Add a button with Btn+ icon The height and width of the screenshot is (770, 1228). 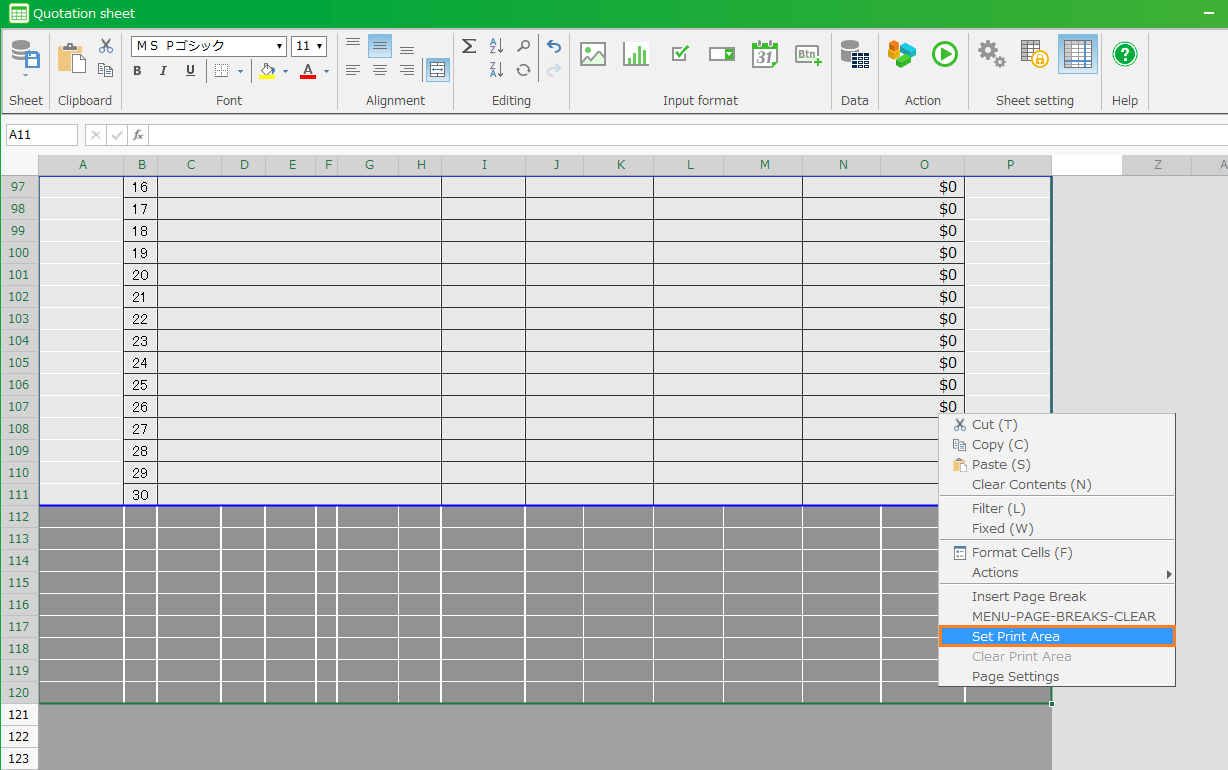click(808, 54)
